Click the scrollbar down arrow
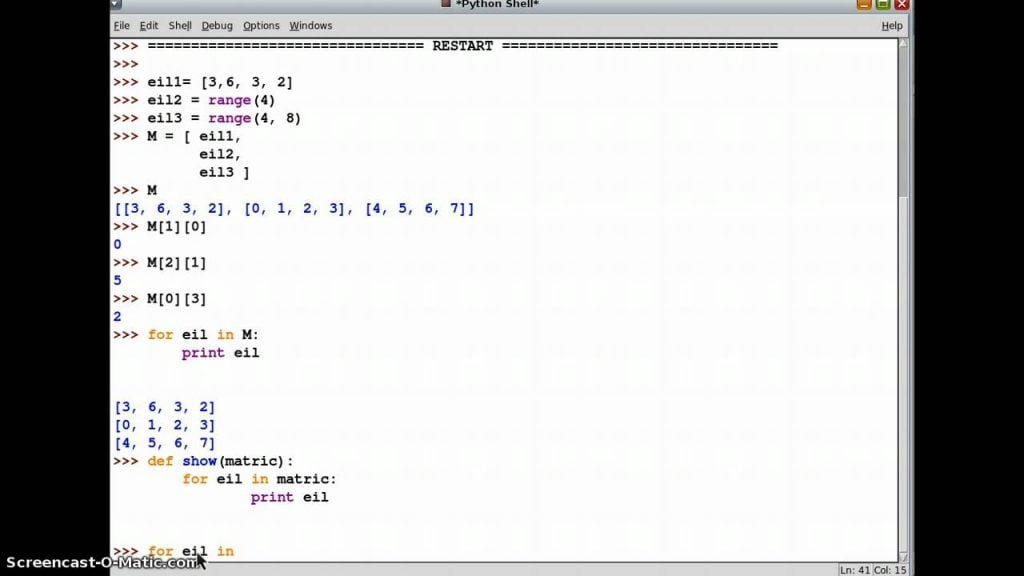The height and width of the screenshot is (576, 1024). 903,557
